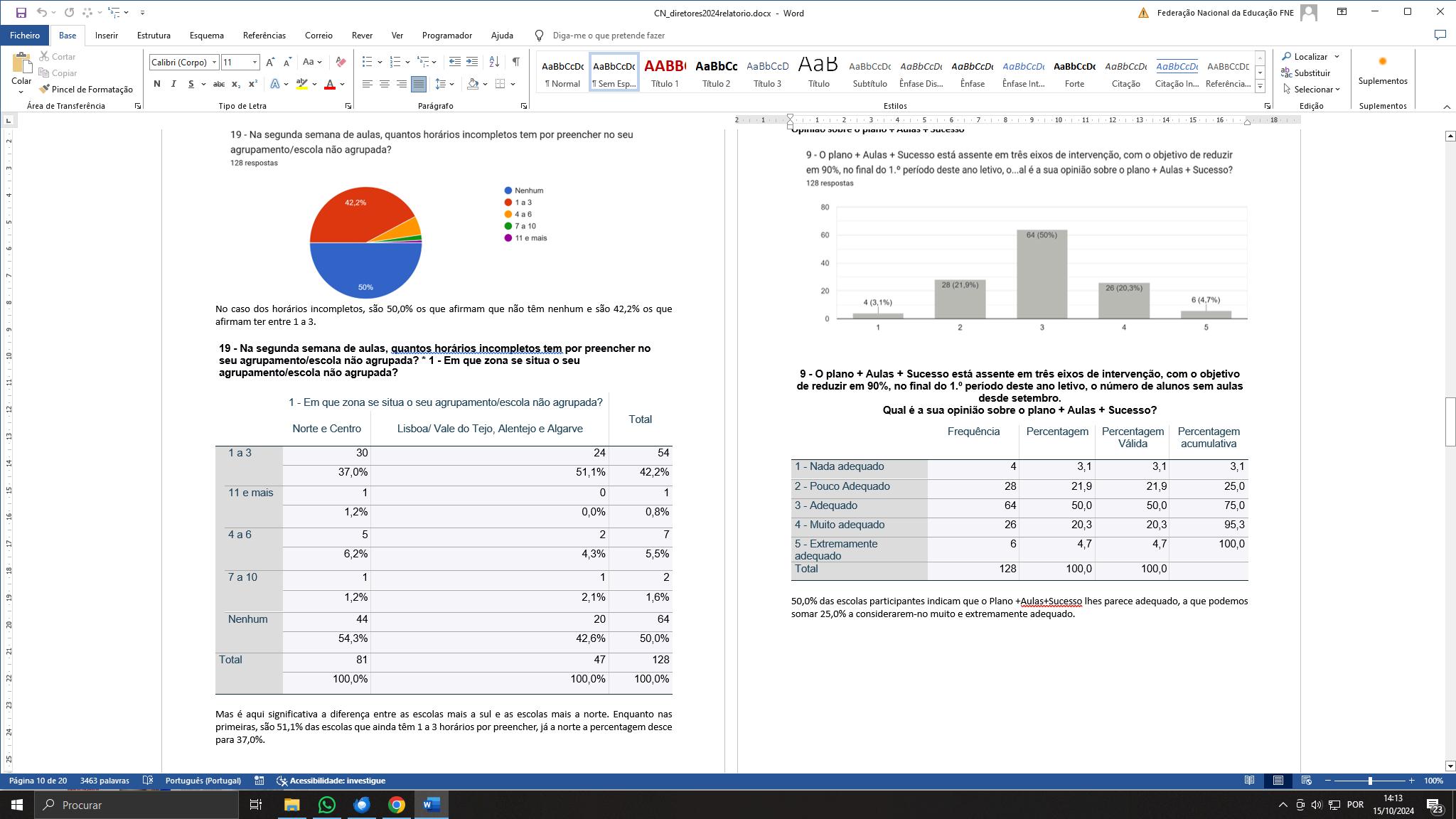Click the save icon in title bar
This screenshot has width=1456, height=819.
[21, 13]
